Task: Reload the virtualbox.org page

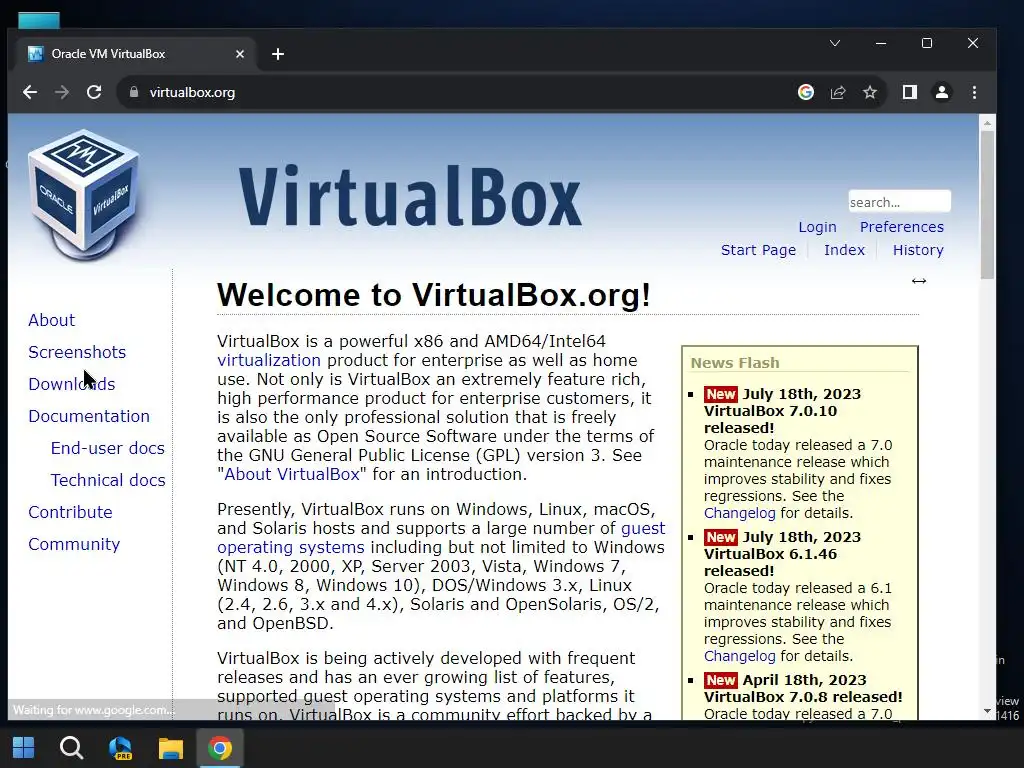Action: click(x=94, y=92)
